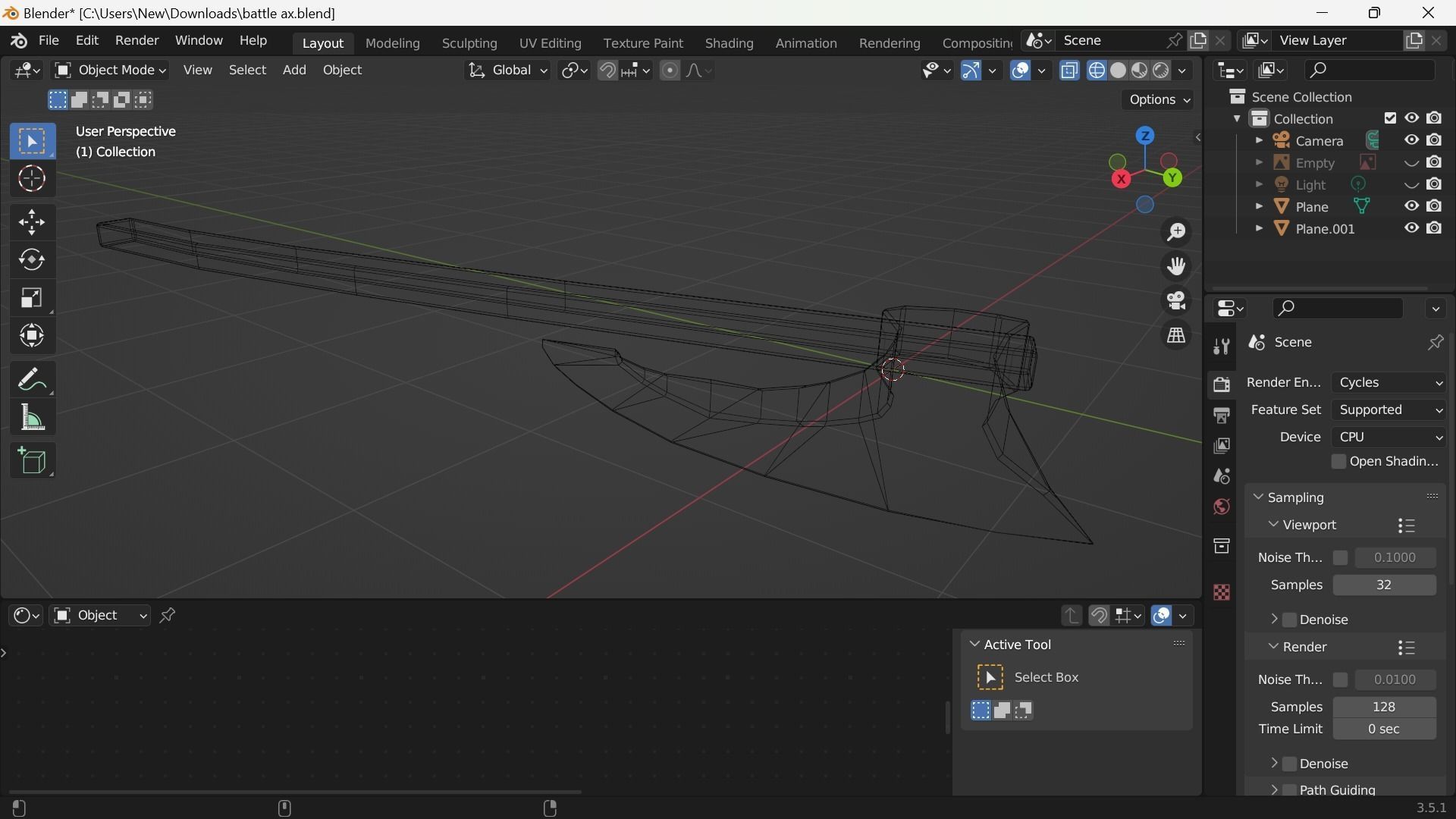Hide Plane.001 in viewport
Screen dimensions: 1456x819
[x=1411, y=228]
